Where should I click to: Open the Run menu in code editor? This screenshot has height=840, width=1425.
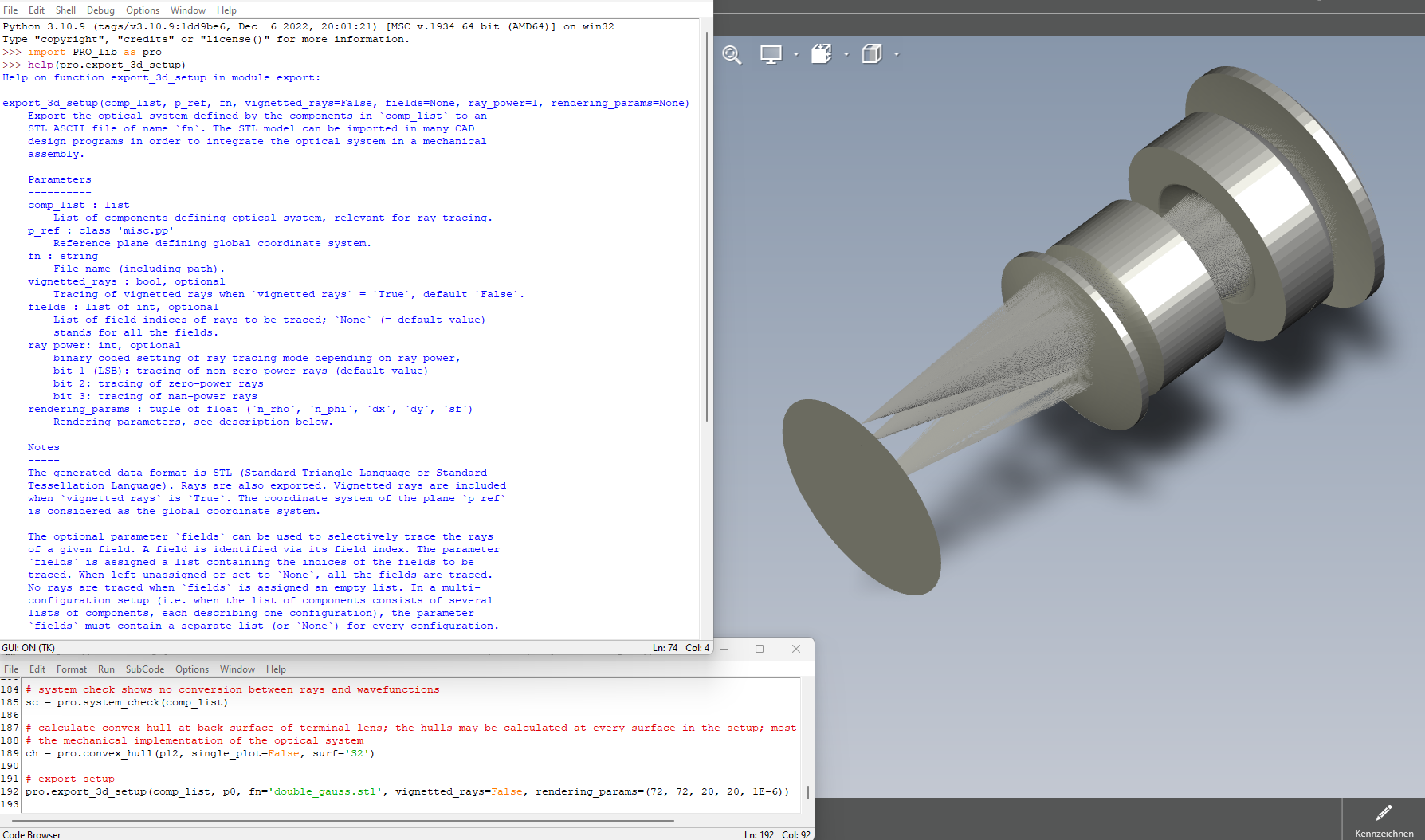click(106, 669)
